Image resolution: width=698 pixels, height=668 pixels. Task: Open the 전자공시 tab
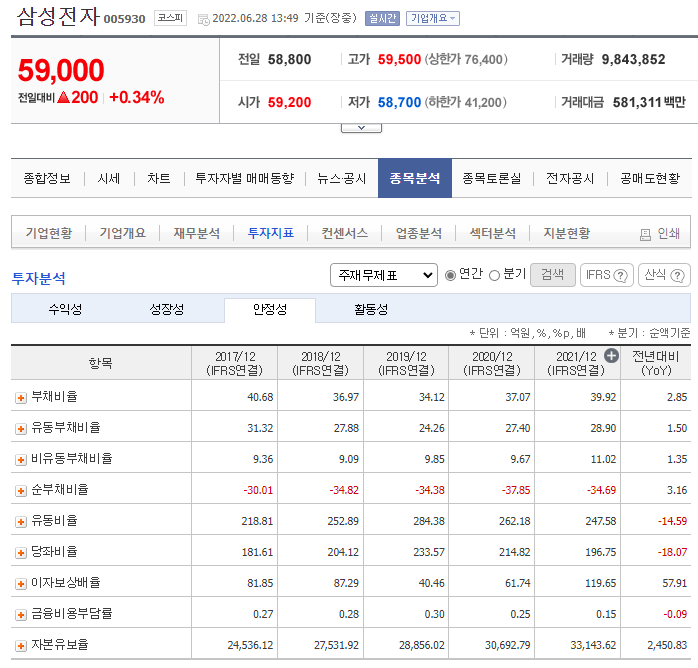pos(570,178)
